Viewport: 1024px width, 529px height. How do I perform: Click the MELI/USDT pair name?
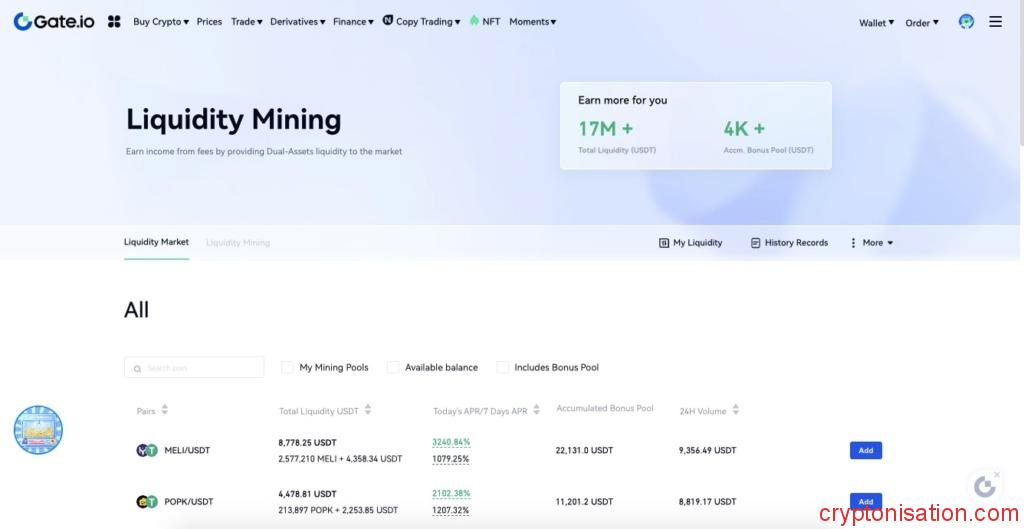(187, 451)
